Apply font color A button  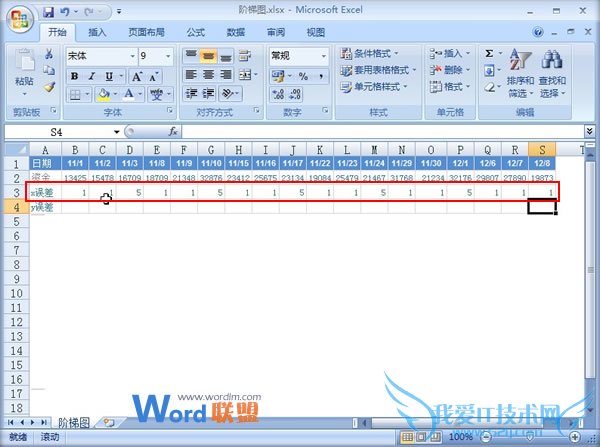click(x=129, y=95)
